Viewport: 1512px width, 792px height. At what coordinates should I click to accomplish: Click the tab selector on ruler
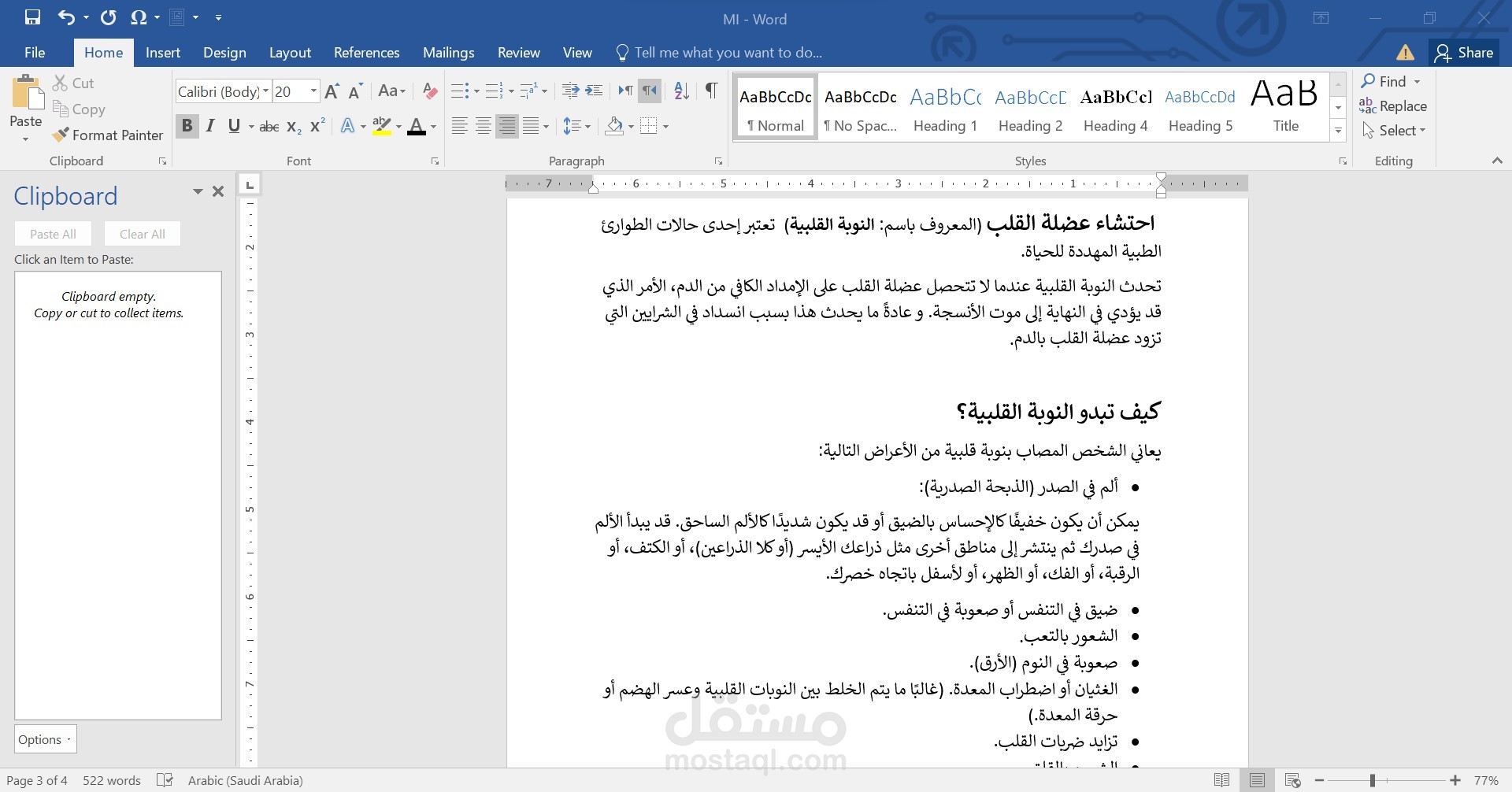(250, 186)
